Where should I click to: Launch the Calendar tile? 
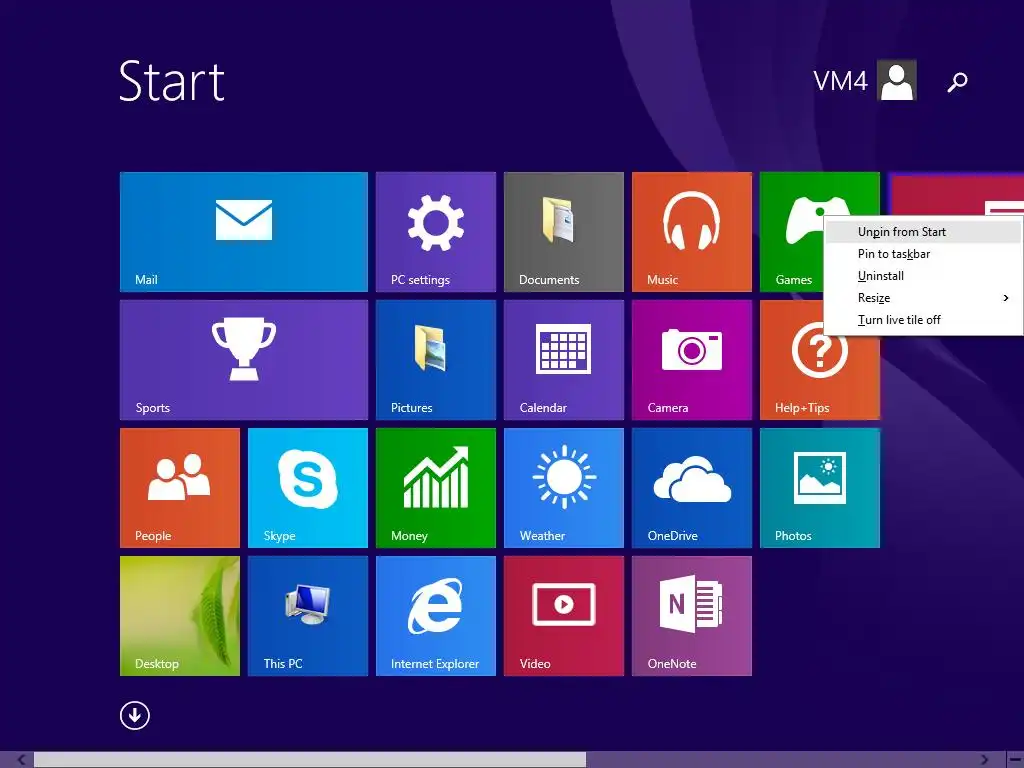click(x=564, y=360)
